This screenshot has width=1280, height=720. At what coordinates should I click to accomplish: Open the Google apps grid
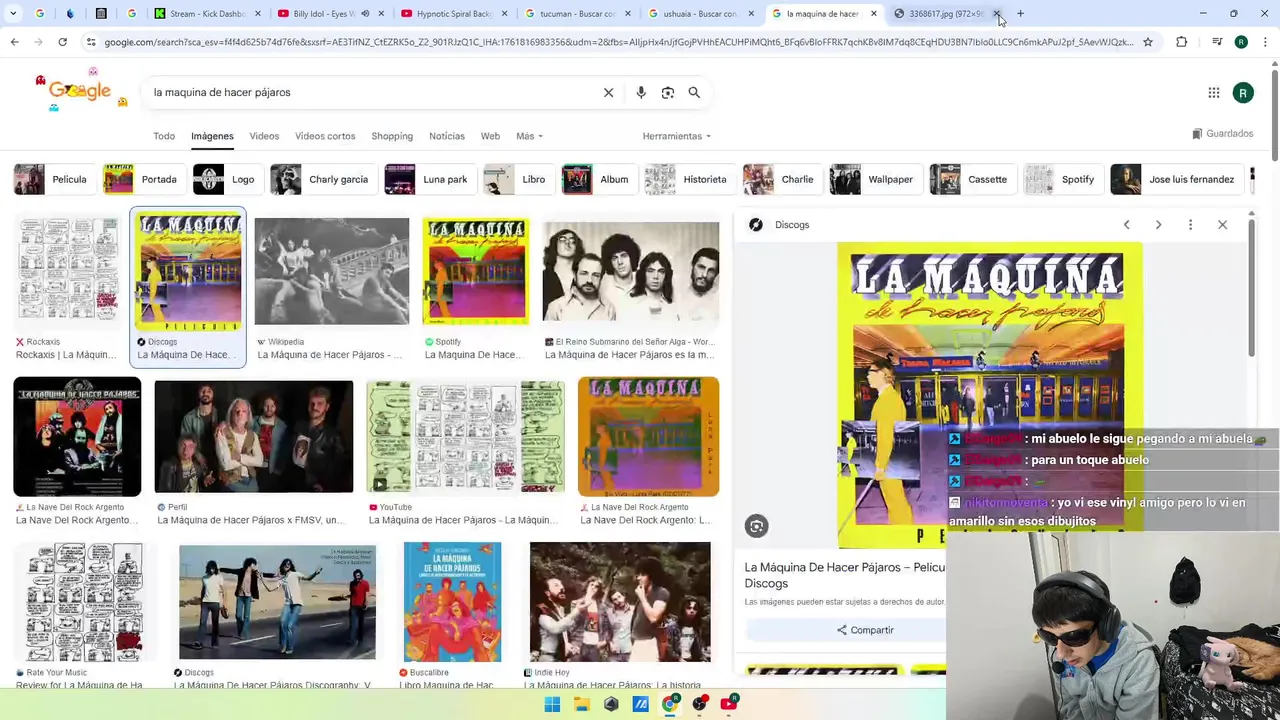[x=1214, y=93]
